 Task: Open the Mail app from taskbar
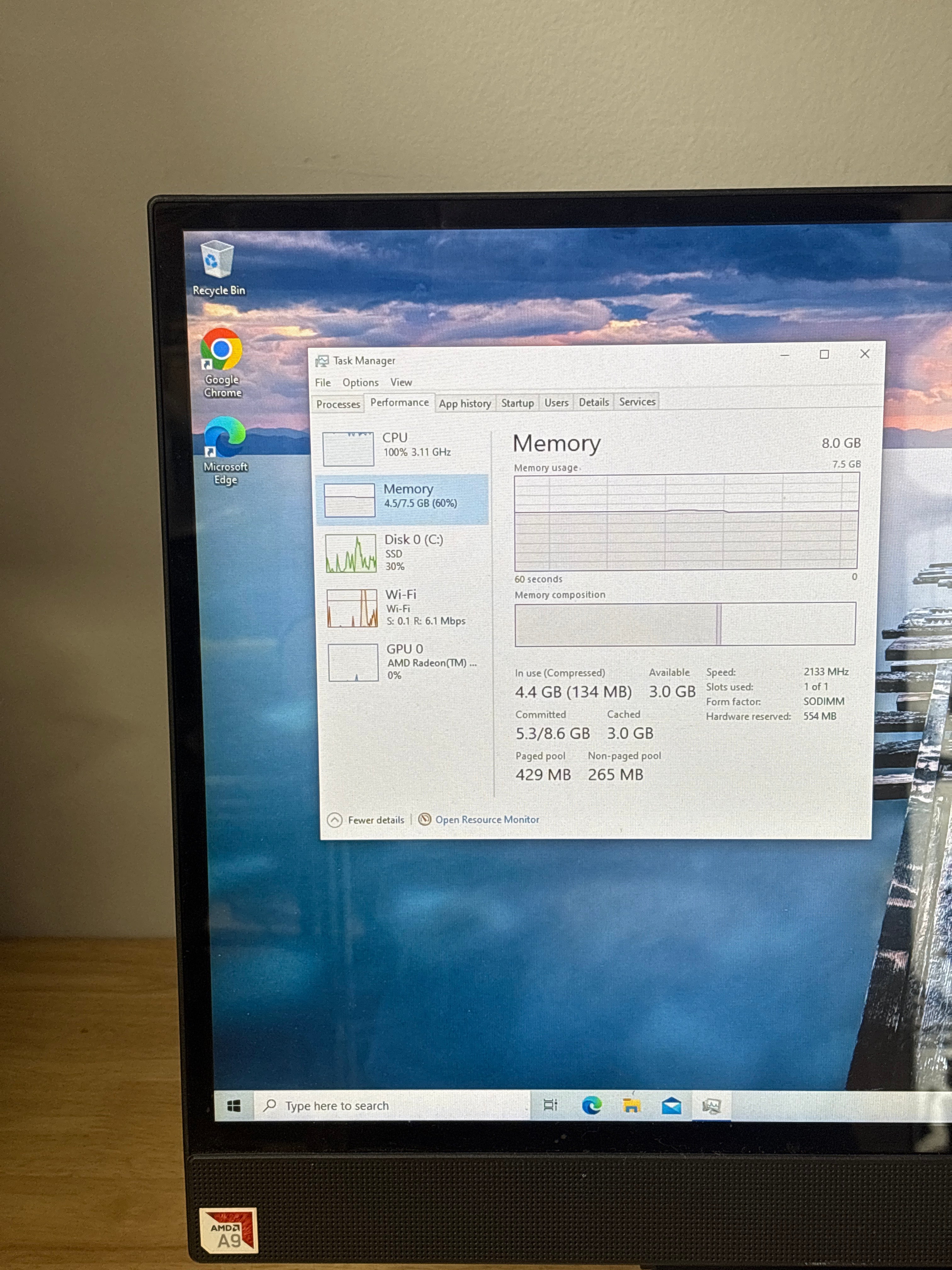click(x=671, y=1105)
